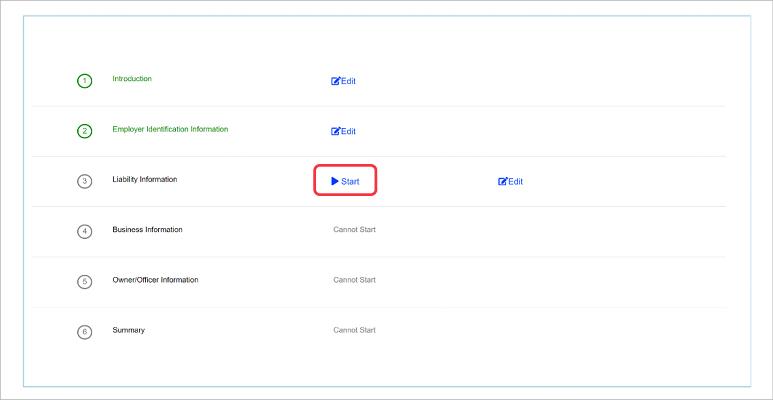This screenshot has height=400, width=773.
Task: Edit the Employer Identification Information step
Action: coord(344,131)
